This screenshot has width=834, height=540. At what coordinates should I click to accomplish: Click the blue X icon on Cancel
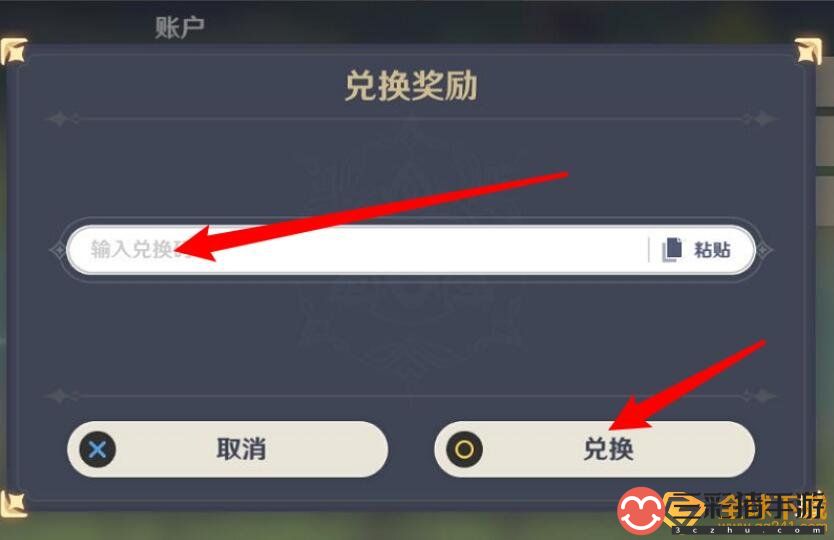97,450
